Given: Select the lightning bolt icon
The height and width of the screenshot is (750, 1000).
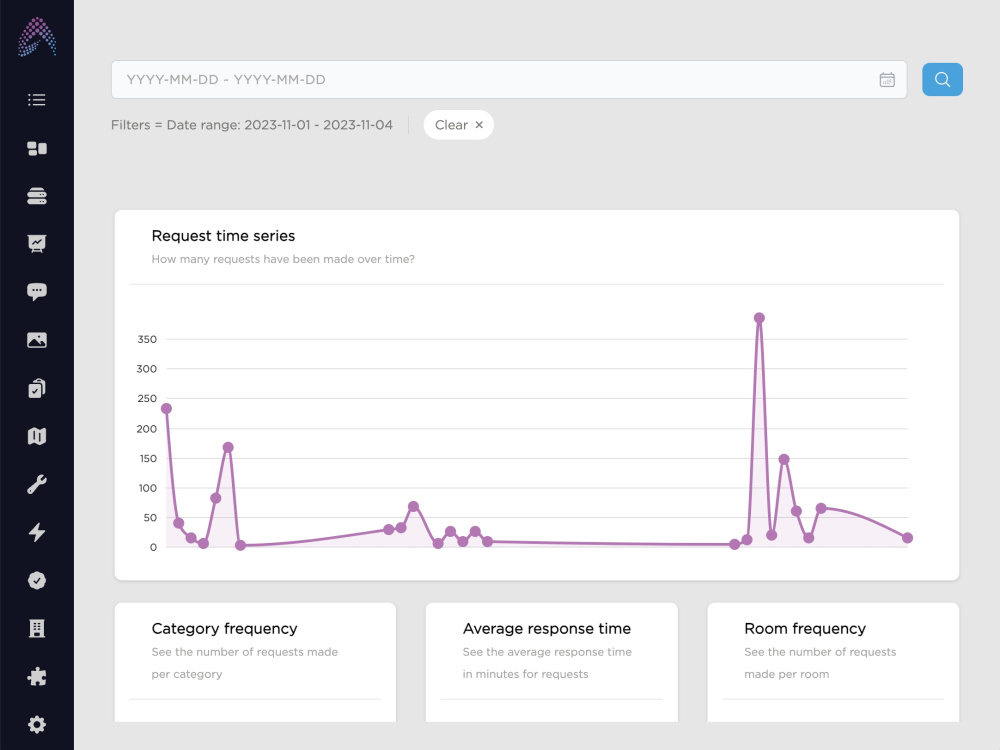Looking at the screenshot, I should (37, 533).
